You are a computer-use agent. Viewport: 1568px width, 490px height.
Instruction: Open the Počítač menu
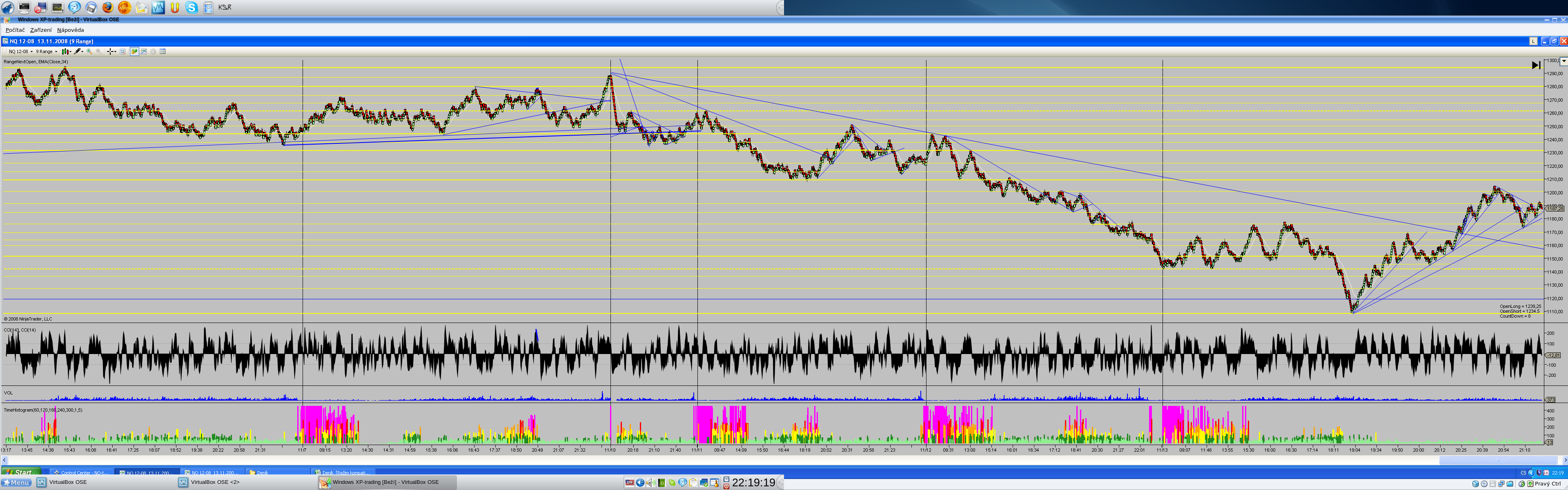[x=15, y=30]
